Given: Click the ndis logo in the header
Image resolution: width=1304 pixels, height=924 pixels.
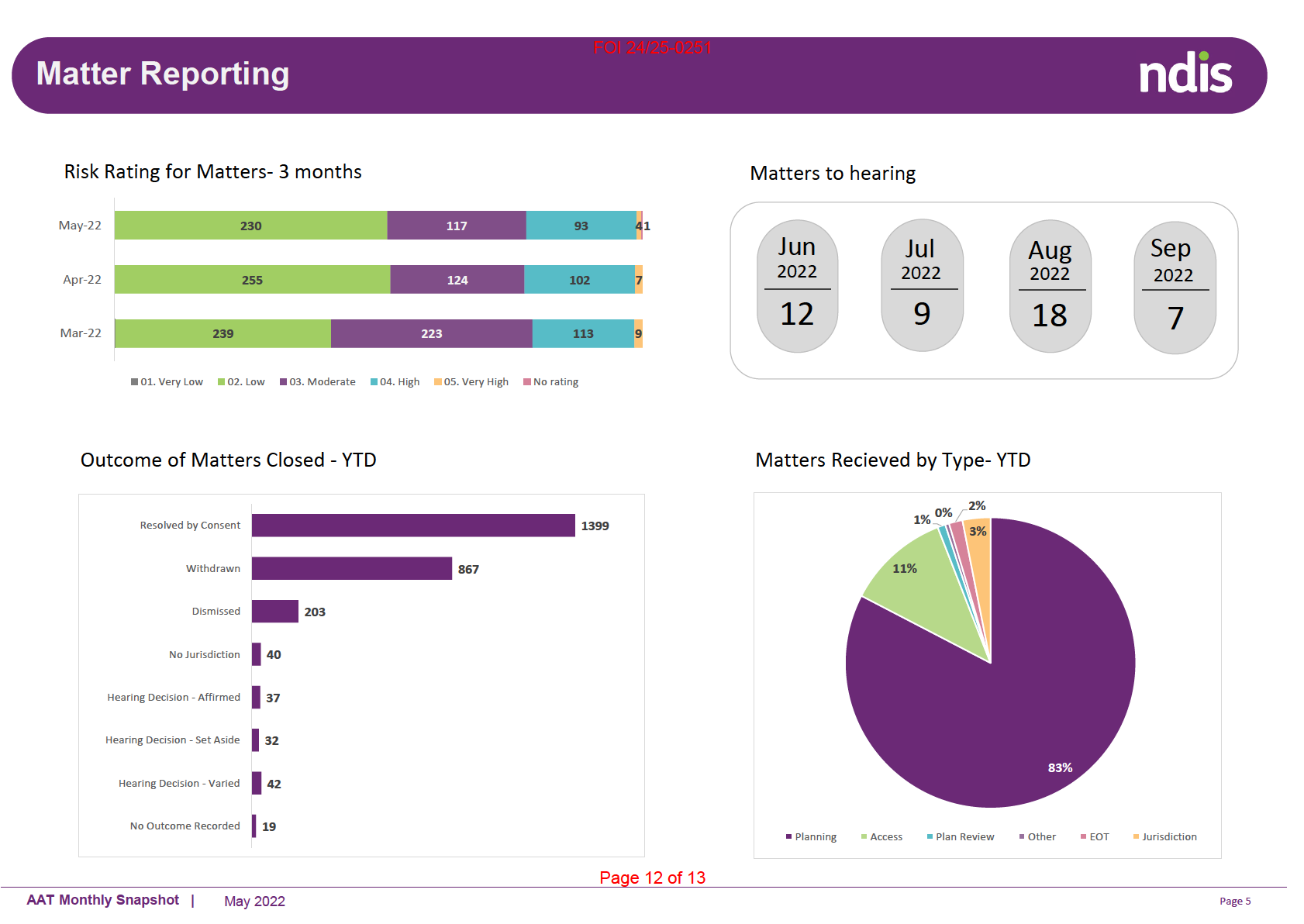Looking at the screenshot, I should [x=1185, y=74].
